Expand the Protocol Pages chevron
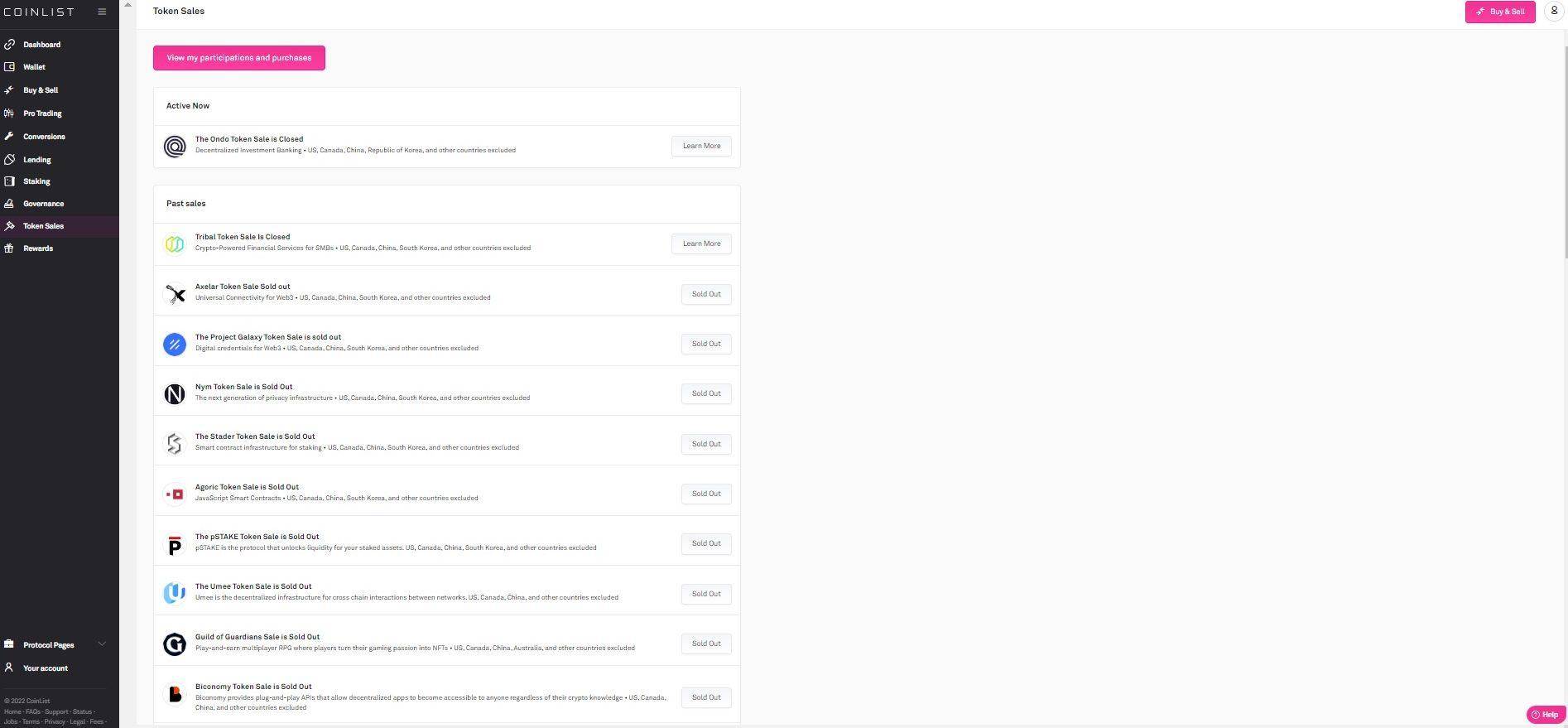Viewport: 1568px width, 728px height. pos(102,644)
